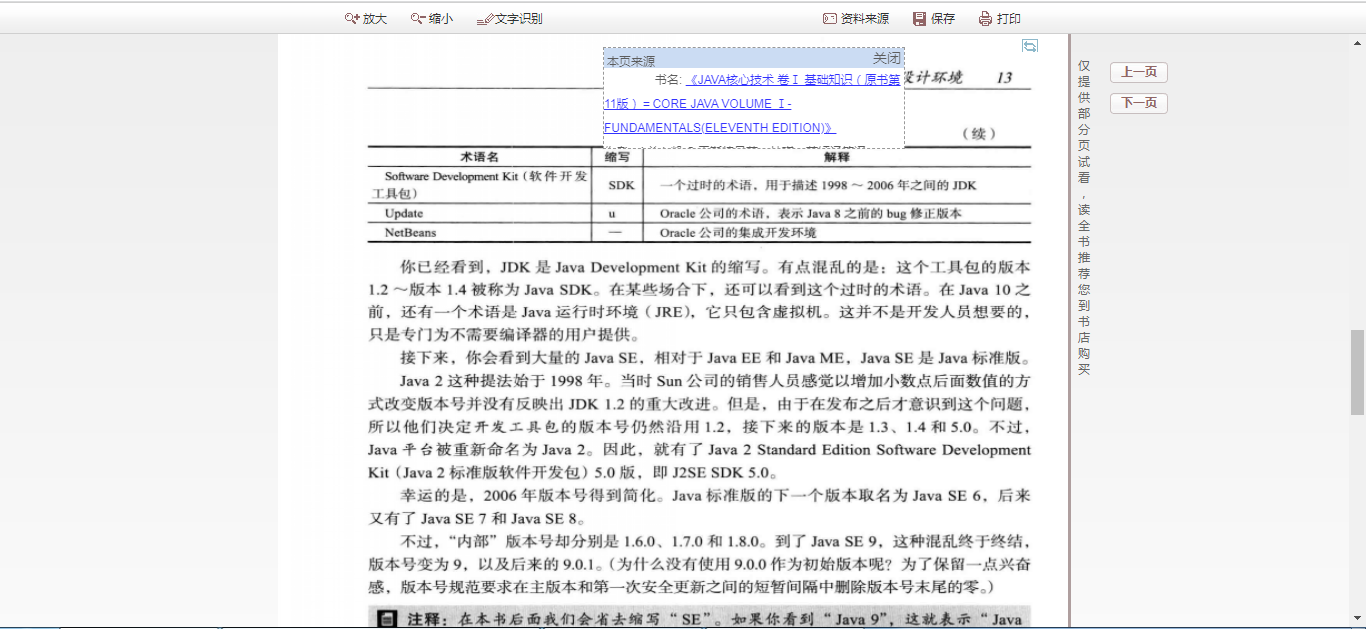Open the 资料来源 text label

(864, 19)
